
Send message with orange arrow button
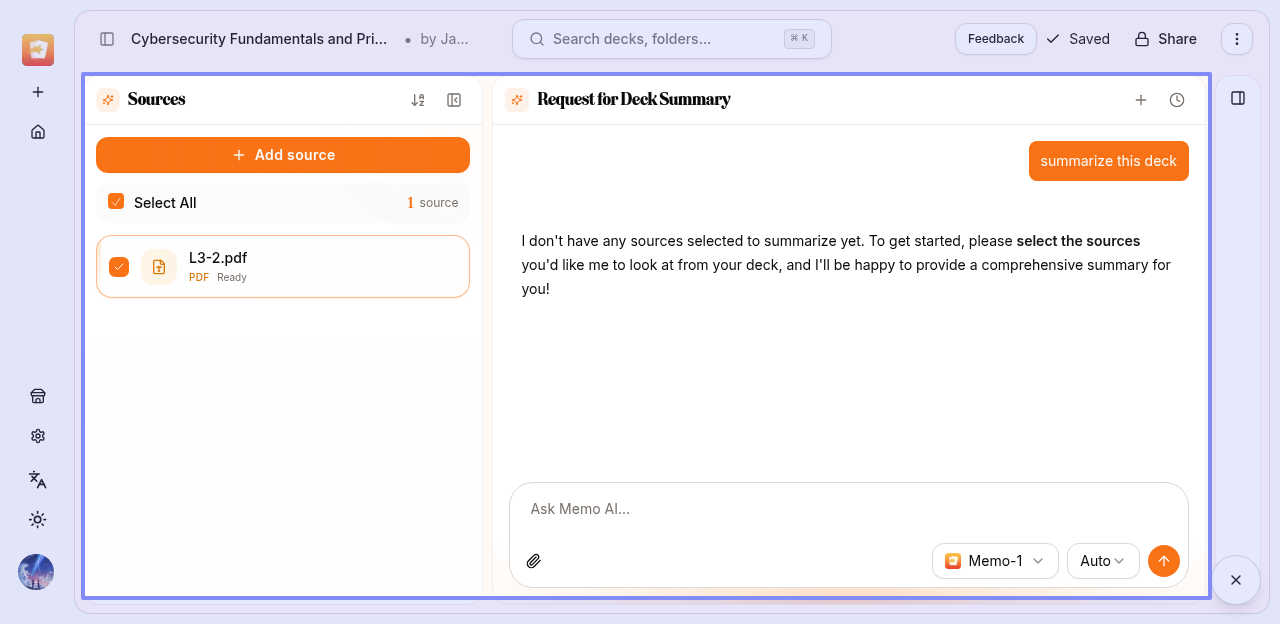coord(1163,561)
